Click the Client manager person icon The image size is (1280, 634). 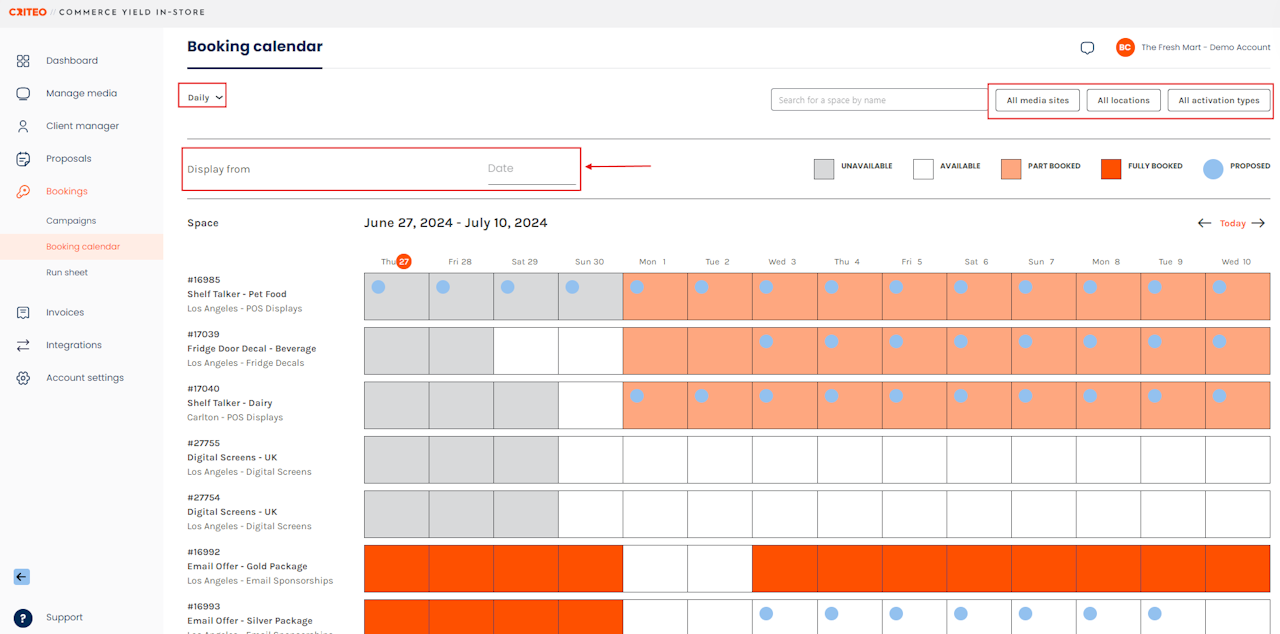pyautogui.click(x=23, y=126)
